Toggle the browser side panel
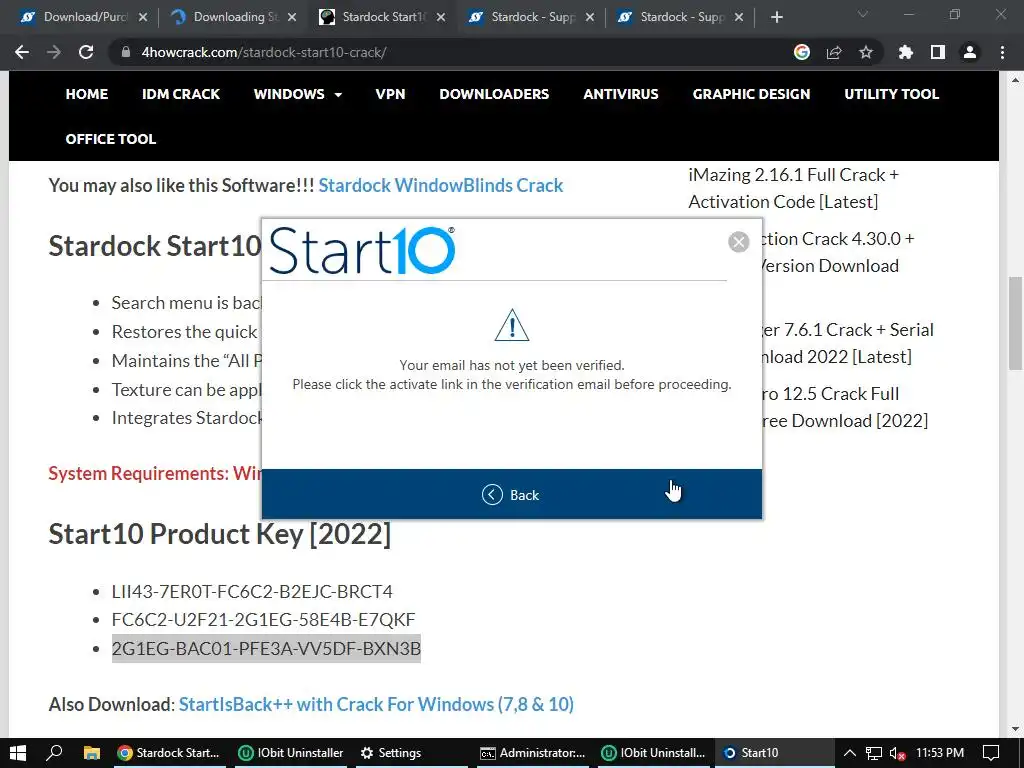 (938, 52)
